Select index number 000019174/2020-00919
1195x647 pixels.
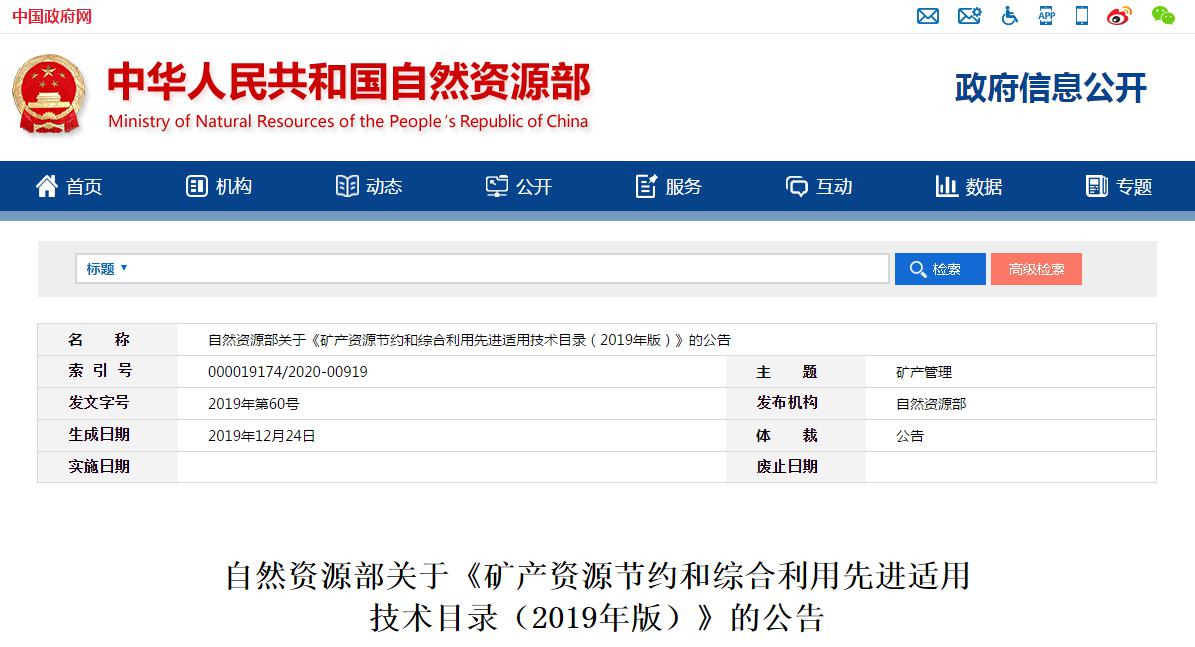287,372
